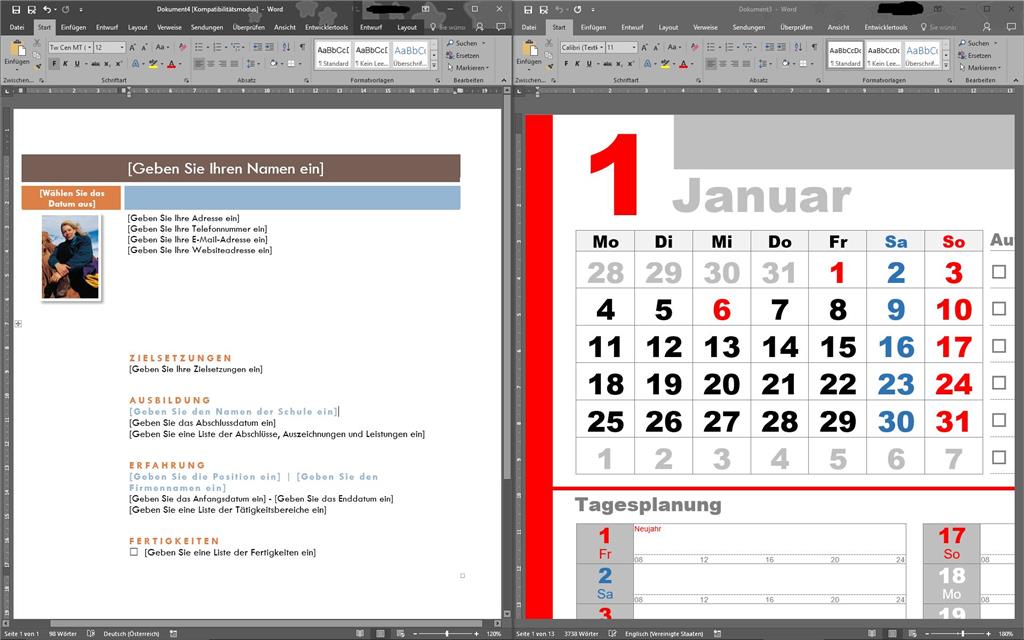1024x640 pixels.
Task: Open font size dropdown showing 12
Action: click(122, 48)
